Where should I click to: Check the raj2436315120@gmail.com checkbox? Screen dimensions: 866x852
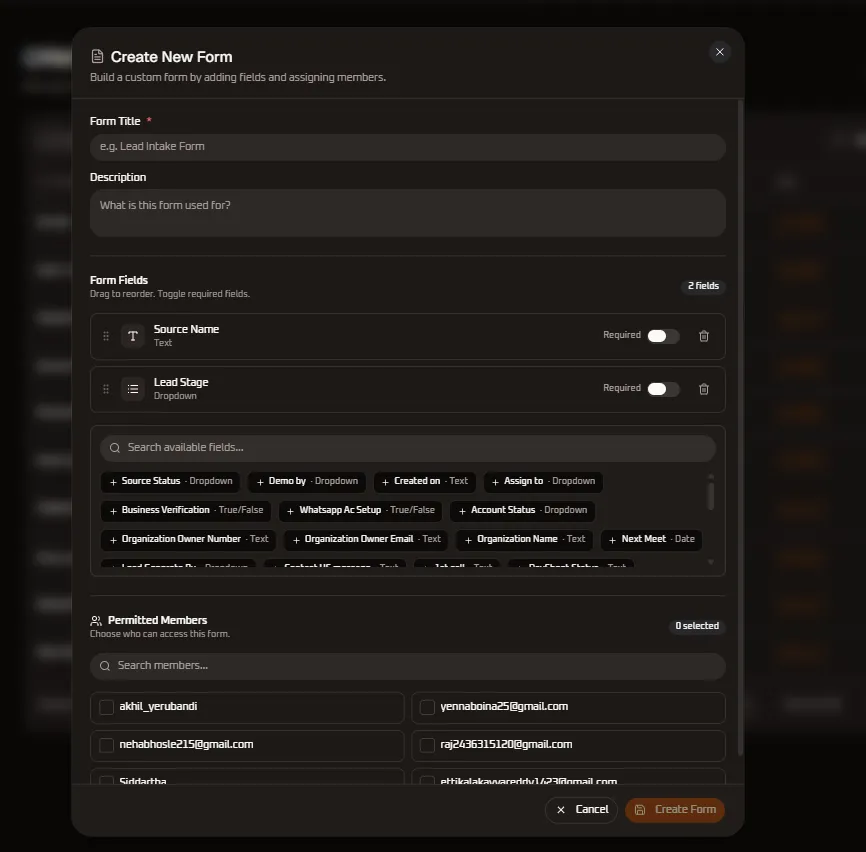coord(427,745)
